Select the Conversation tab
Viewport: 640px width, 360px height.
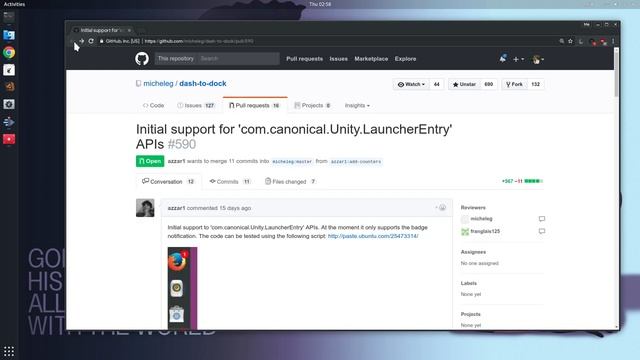point(168,182)
